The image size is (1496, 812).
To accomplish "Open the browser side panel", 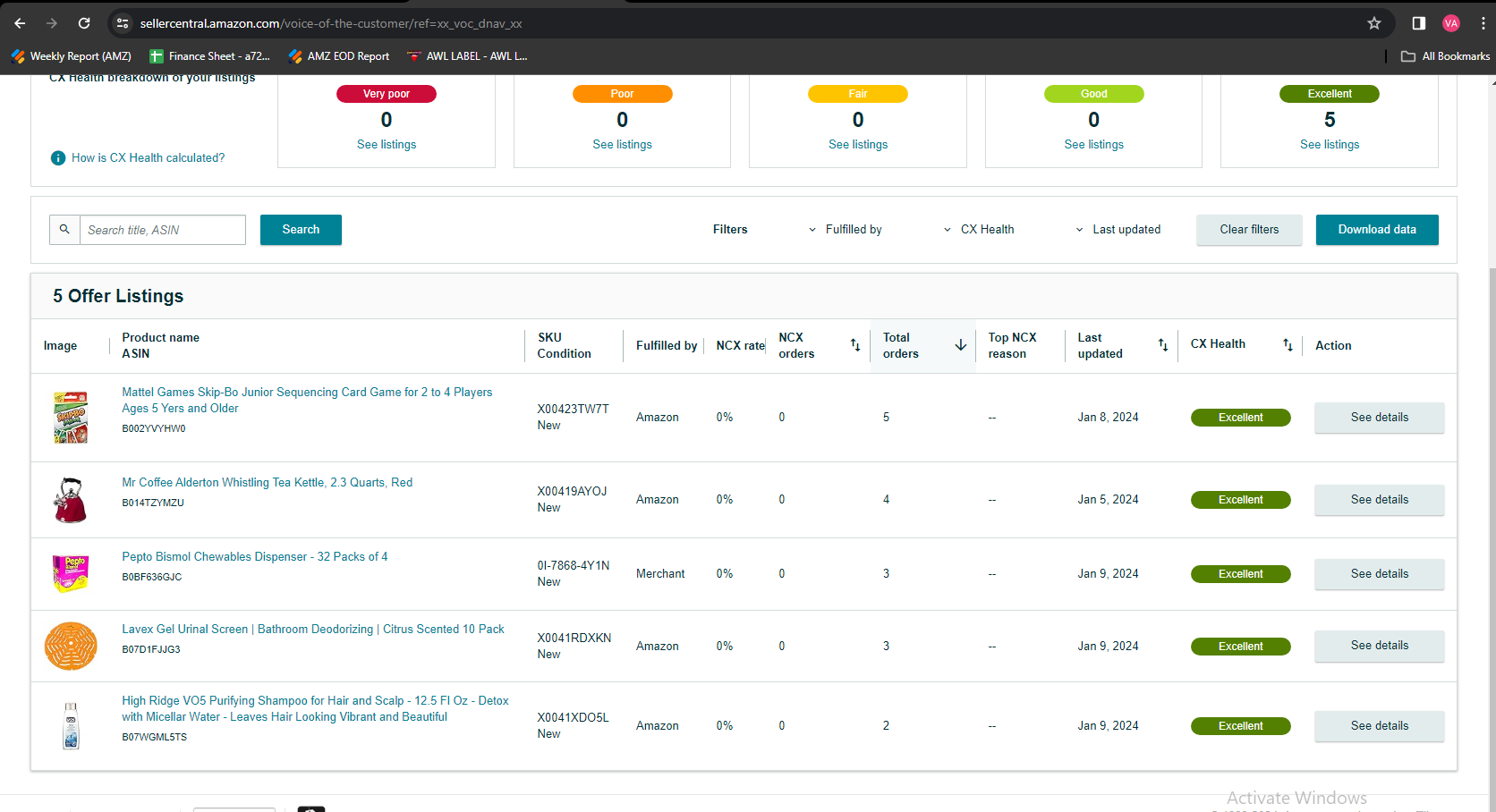I will tap(1419, 23).
